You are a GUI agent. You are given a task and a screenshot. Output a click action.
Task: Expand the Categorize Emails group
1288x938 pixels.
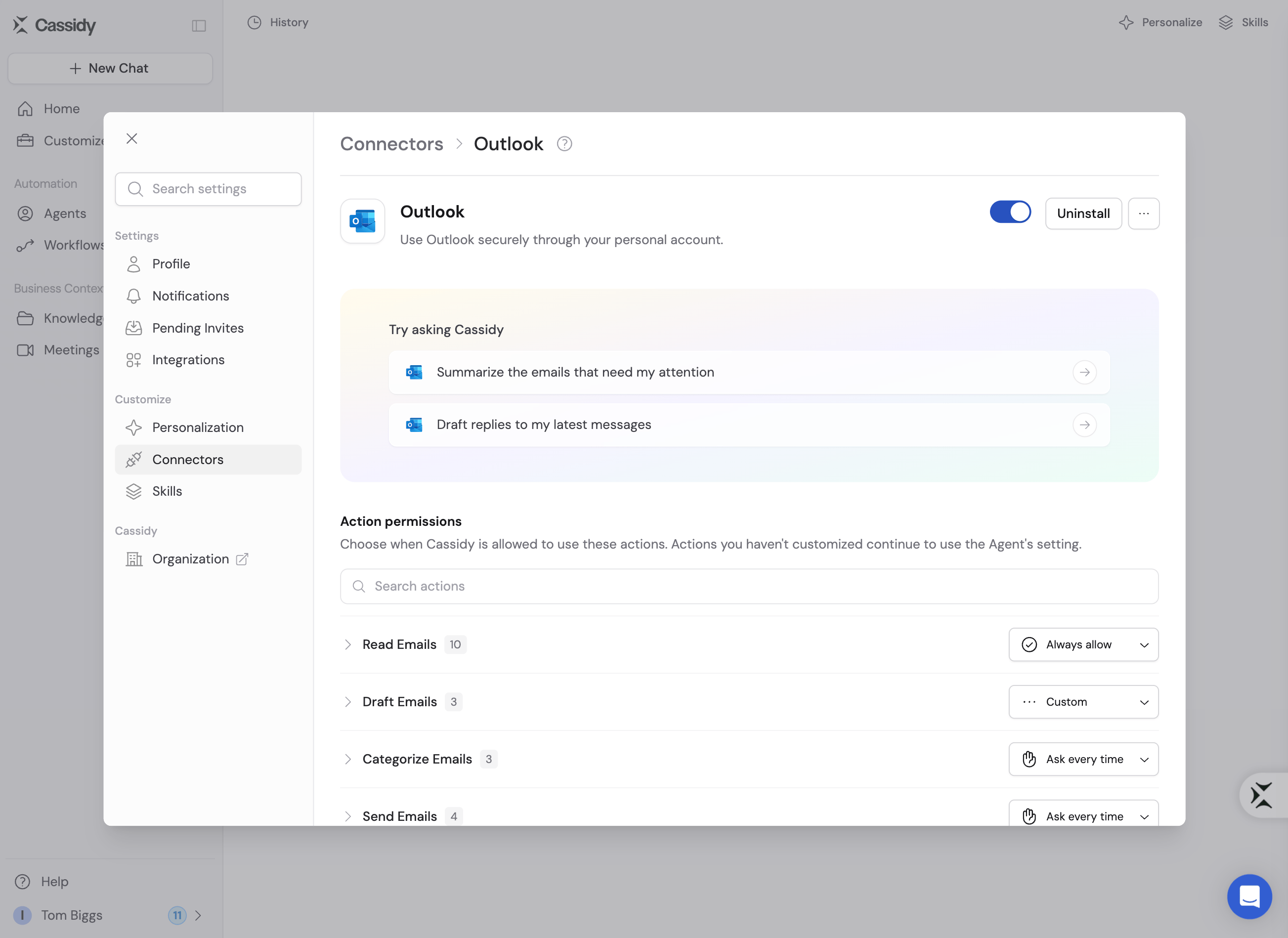[x=347, y=760]
